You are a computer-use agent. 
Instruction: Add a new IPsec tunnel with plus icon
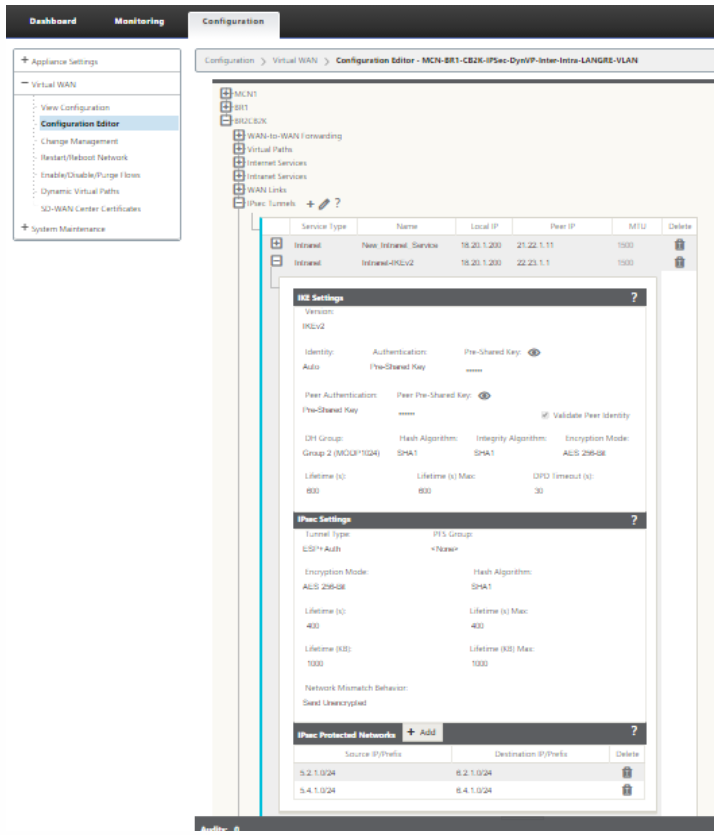[x=310, y=204]
